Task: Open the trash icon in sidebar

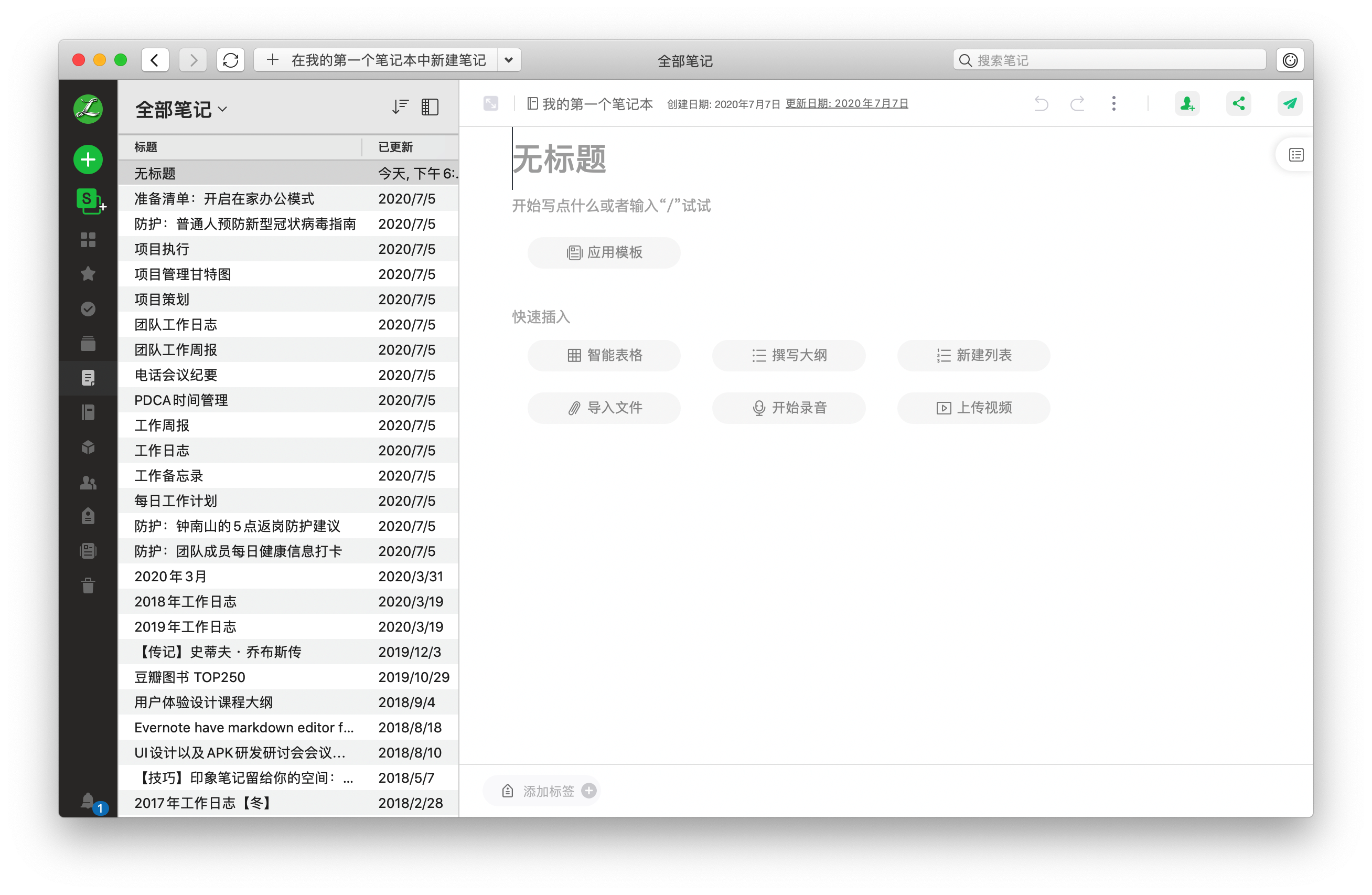Action: [88, 586]
